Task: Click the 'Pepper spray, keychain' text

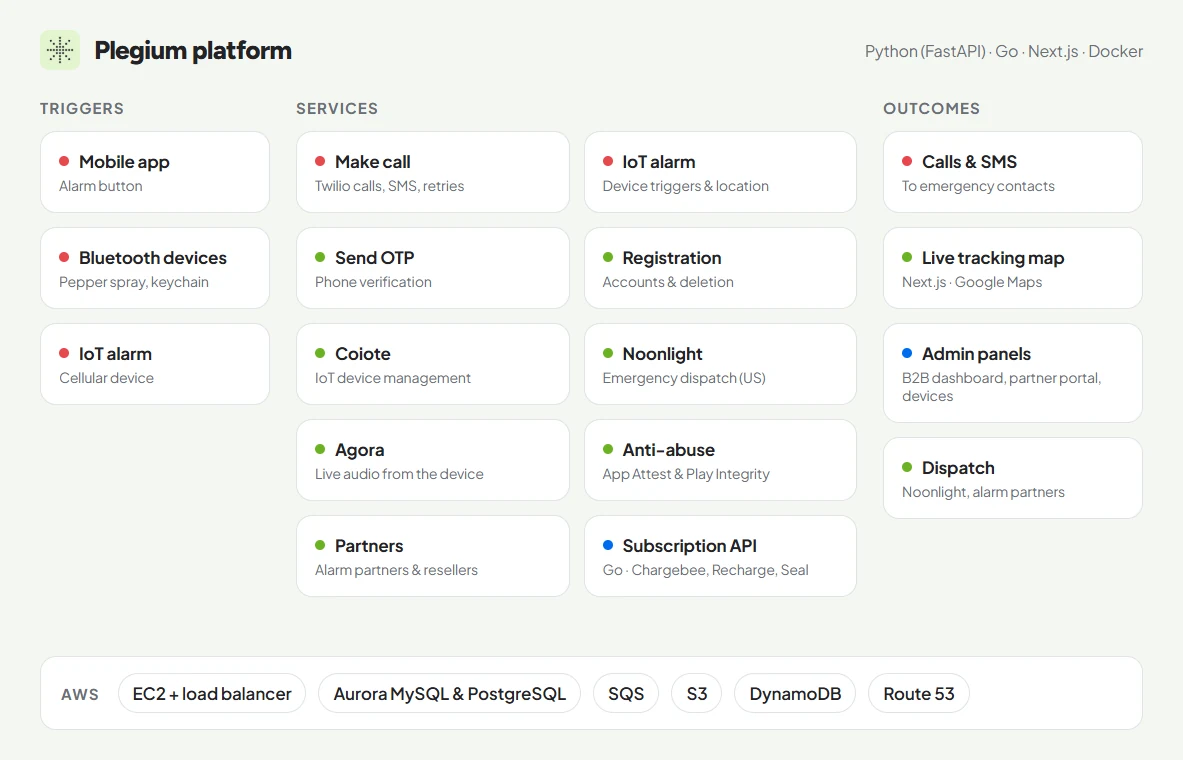Action: (134, 282)
